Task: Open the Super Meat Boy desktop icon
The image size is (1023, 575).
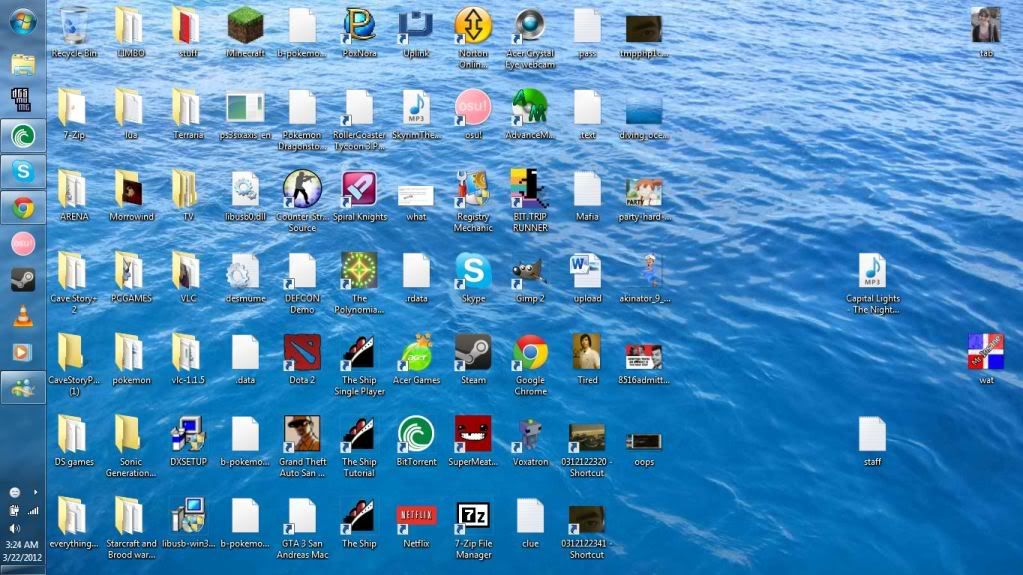Action: click(x=473, y=435)
